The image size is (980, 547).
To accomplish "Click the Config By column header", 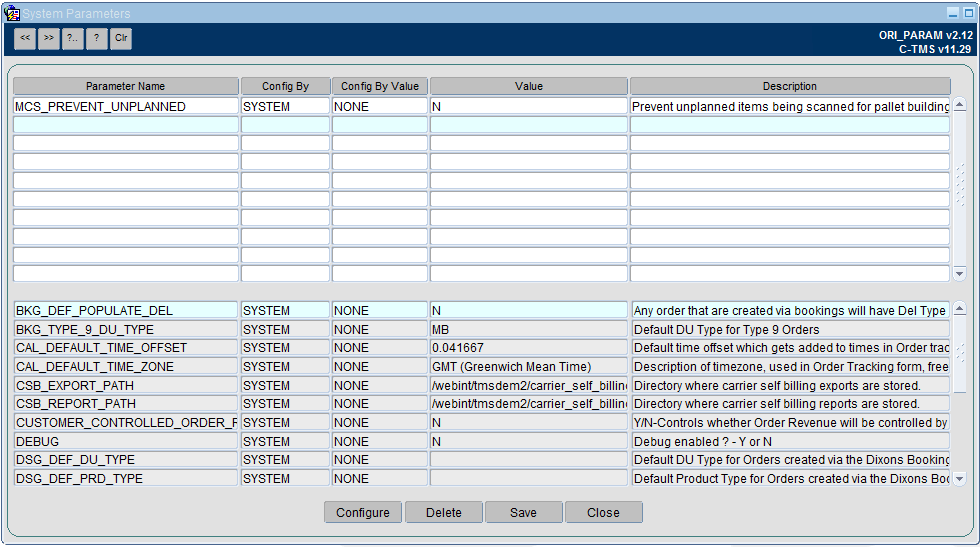I will pyautogui.click(x=285, y=86).
